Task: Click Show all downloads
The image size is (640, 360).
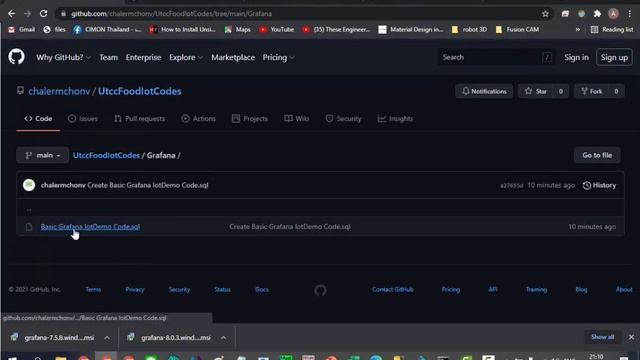Action: click(x=602, y=337)
